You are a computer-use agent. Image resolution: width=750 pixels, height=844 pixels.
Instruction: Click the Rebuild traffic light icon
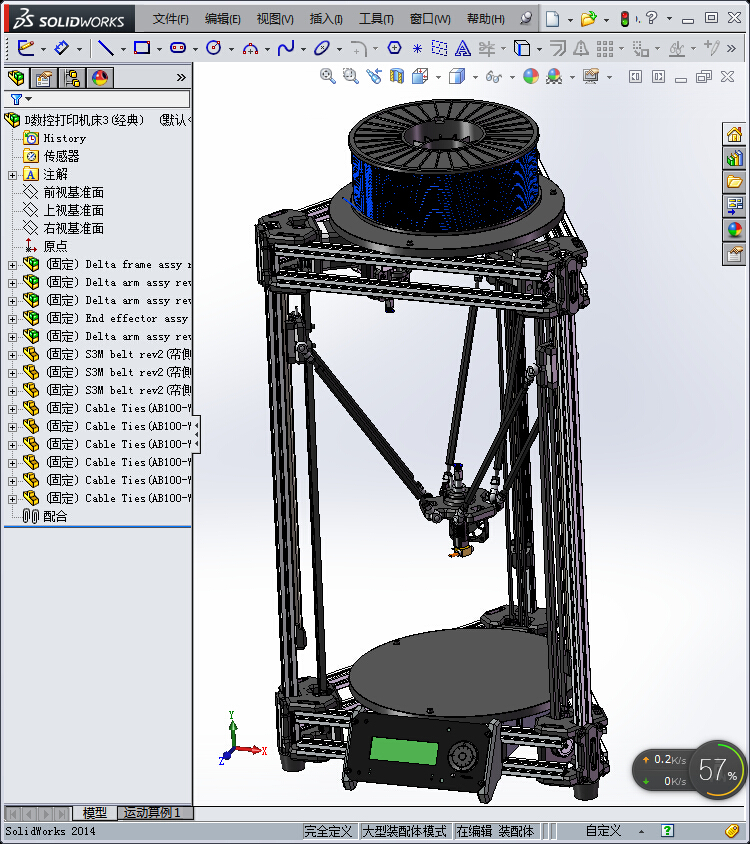point(625,19)
